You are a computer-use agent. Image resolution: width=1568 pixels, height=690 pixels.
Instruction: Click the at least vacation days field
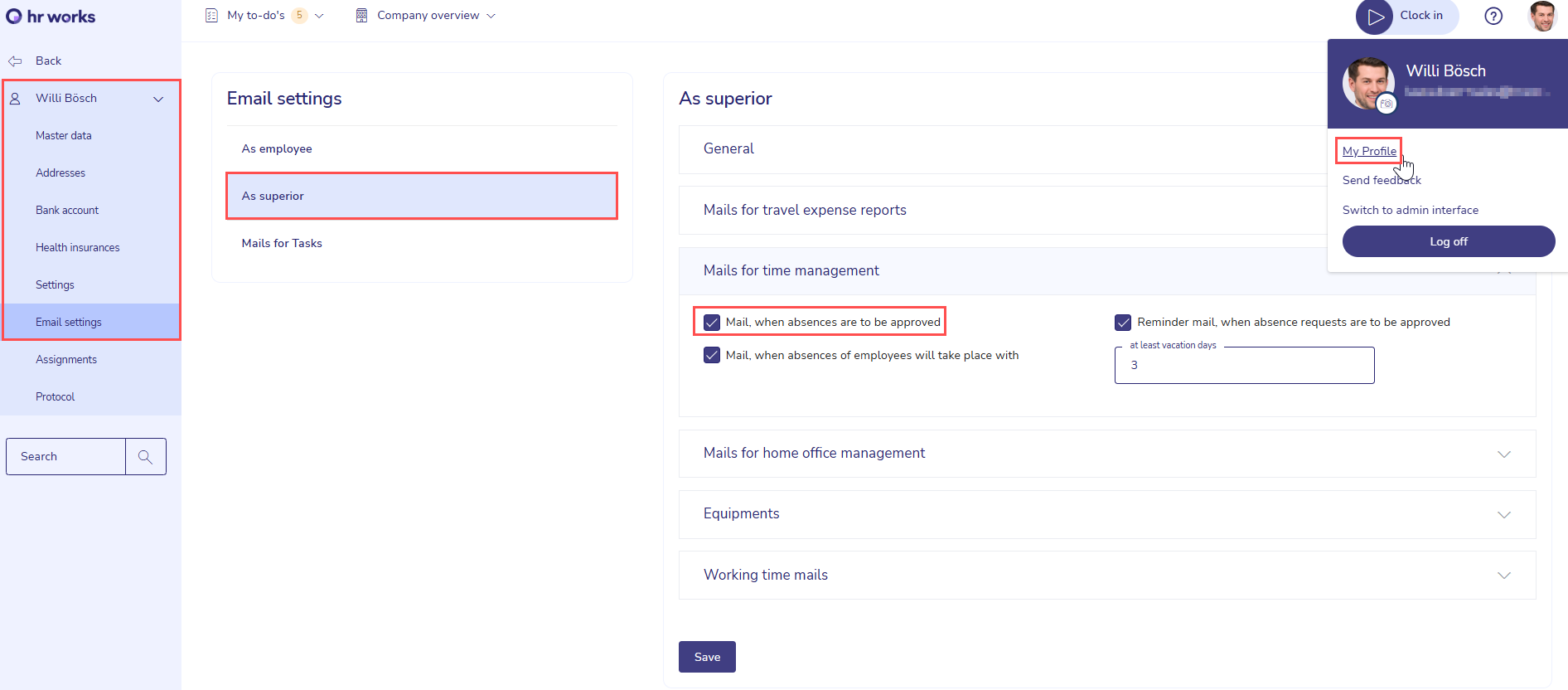(1244, 366)
